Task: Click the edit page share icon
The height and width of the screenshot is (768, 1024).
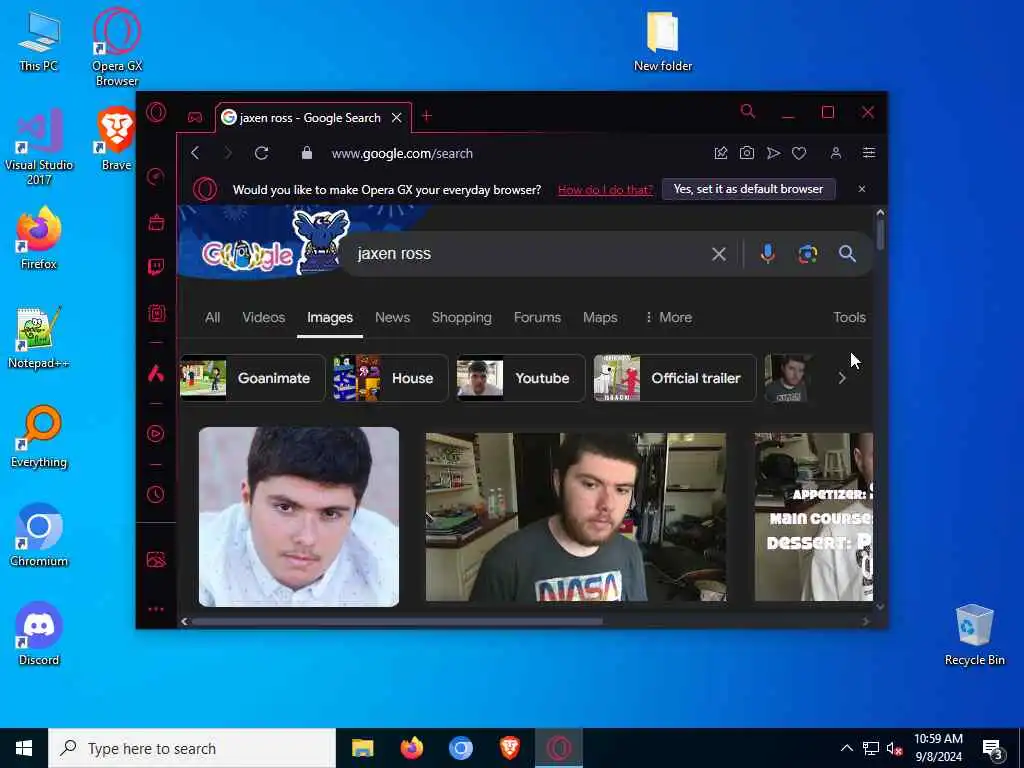Action: tap(720, 153)
